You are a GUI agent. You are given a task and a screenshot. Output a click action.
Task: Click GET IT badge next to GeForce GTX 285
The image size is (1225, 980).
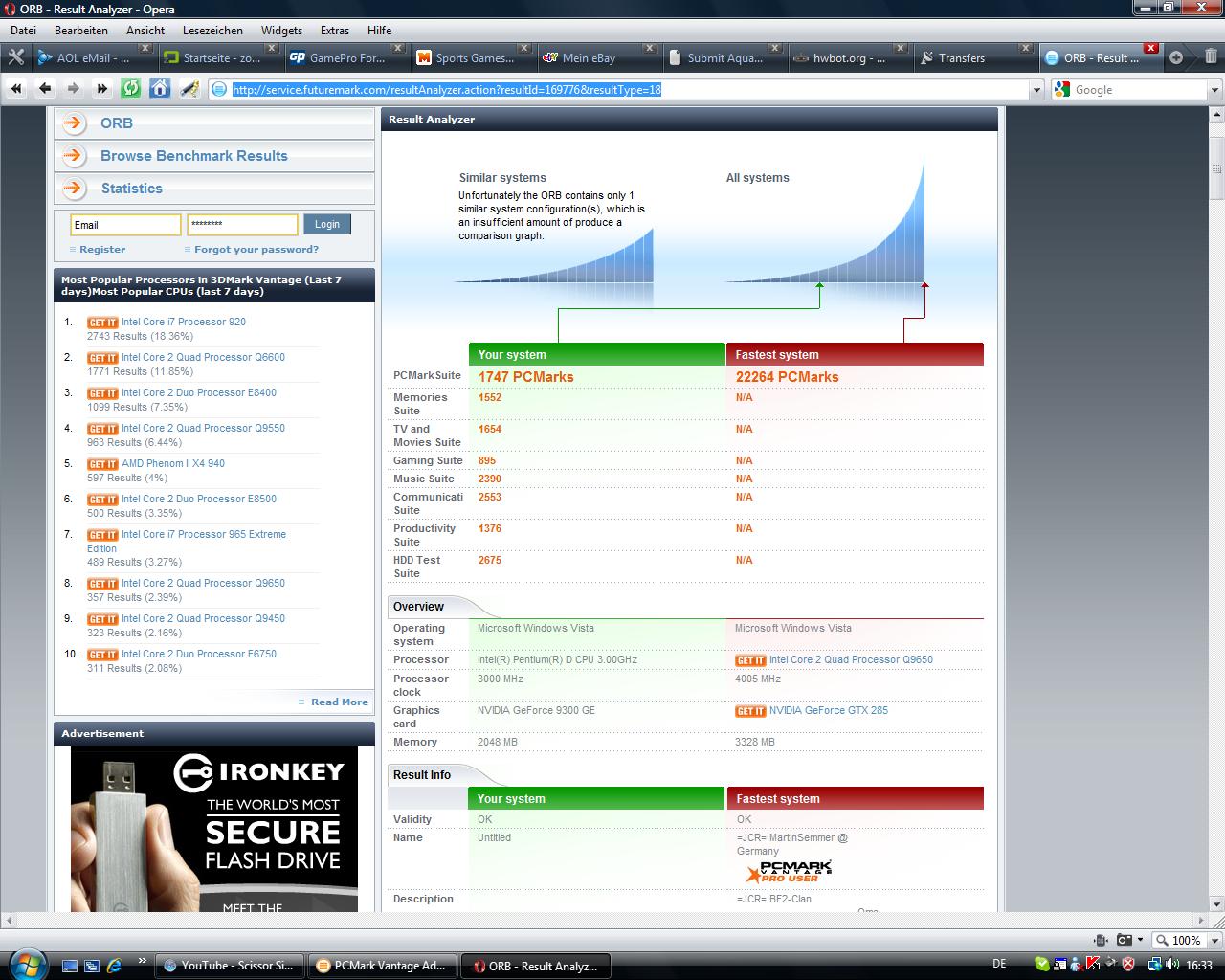[x=750, y=711]
